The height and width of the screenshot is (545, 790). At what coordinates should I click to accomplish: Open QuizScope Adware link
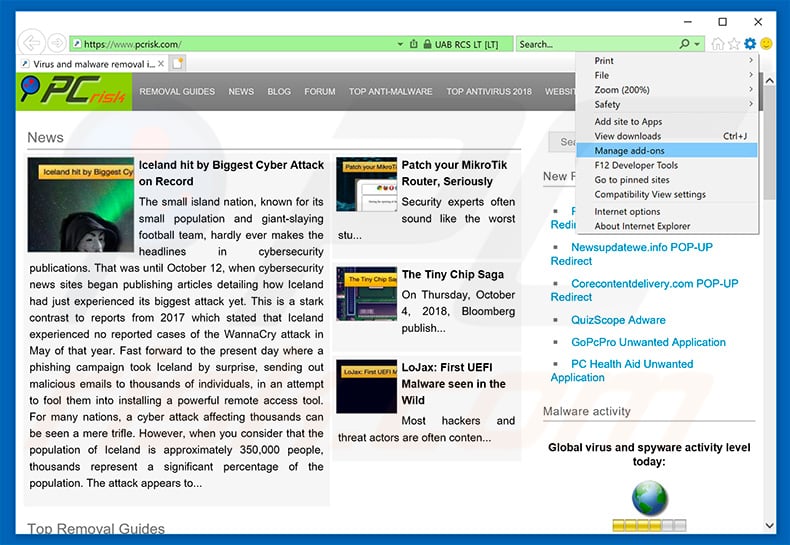tap(618, 320)
